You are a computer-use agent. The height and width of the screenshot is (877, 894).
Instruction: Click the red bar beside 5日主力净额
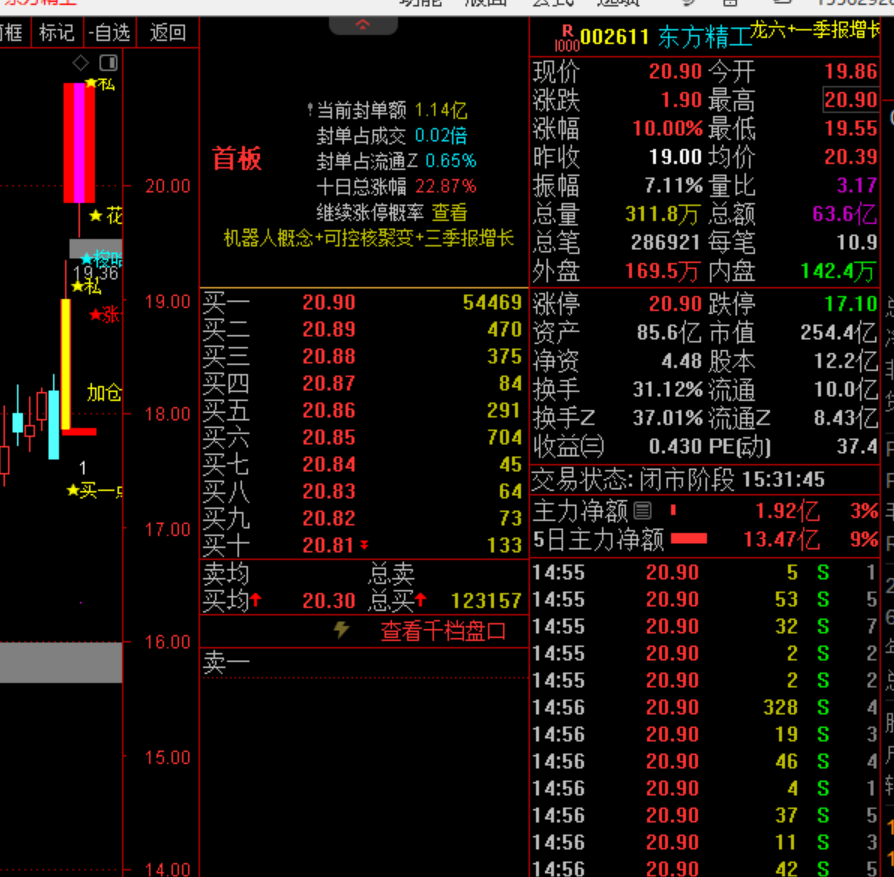coord(689,538)
